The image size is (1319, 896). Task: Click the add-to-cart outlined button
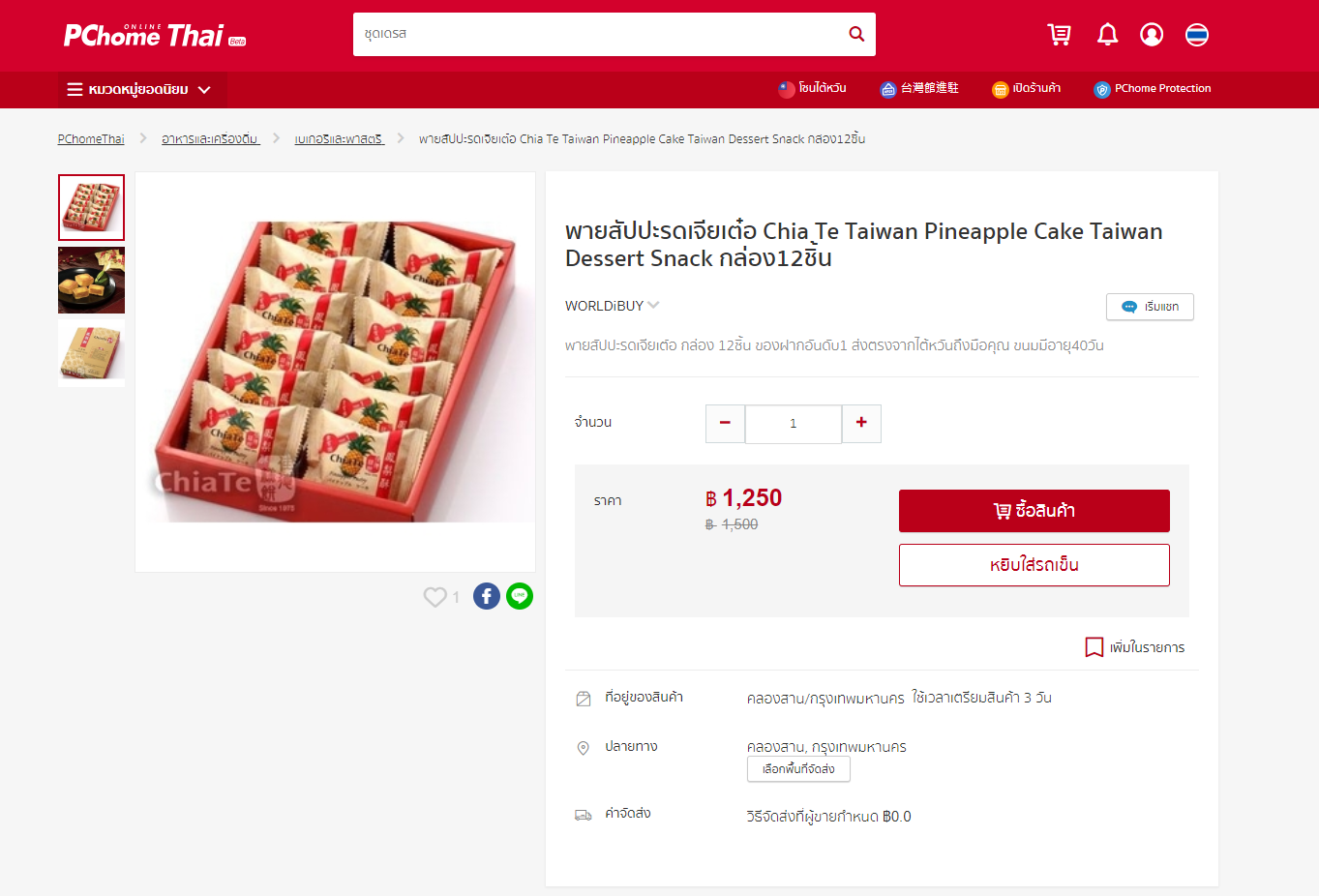coord(1034,565)
